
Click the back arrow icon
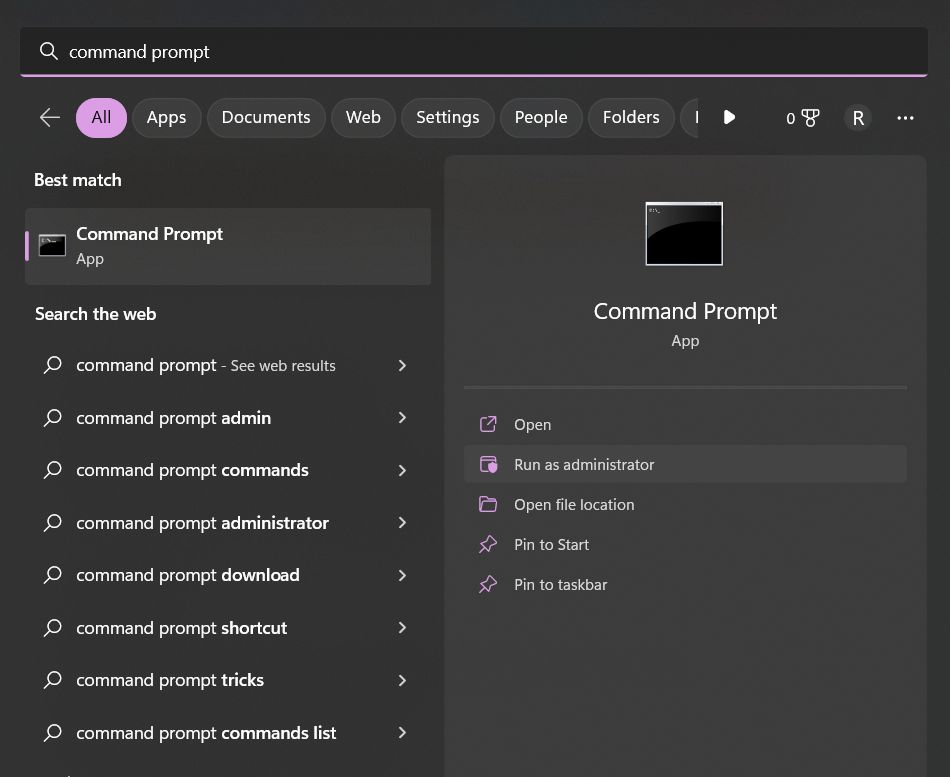(49, 118)
